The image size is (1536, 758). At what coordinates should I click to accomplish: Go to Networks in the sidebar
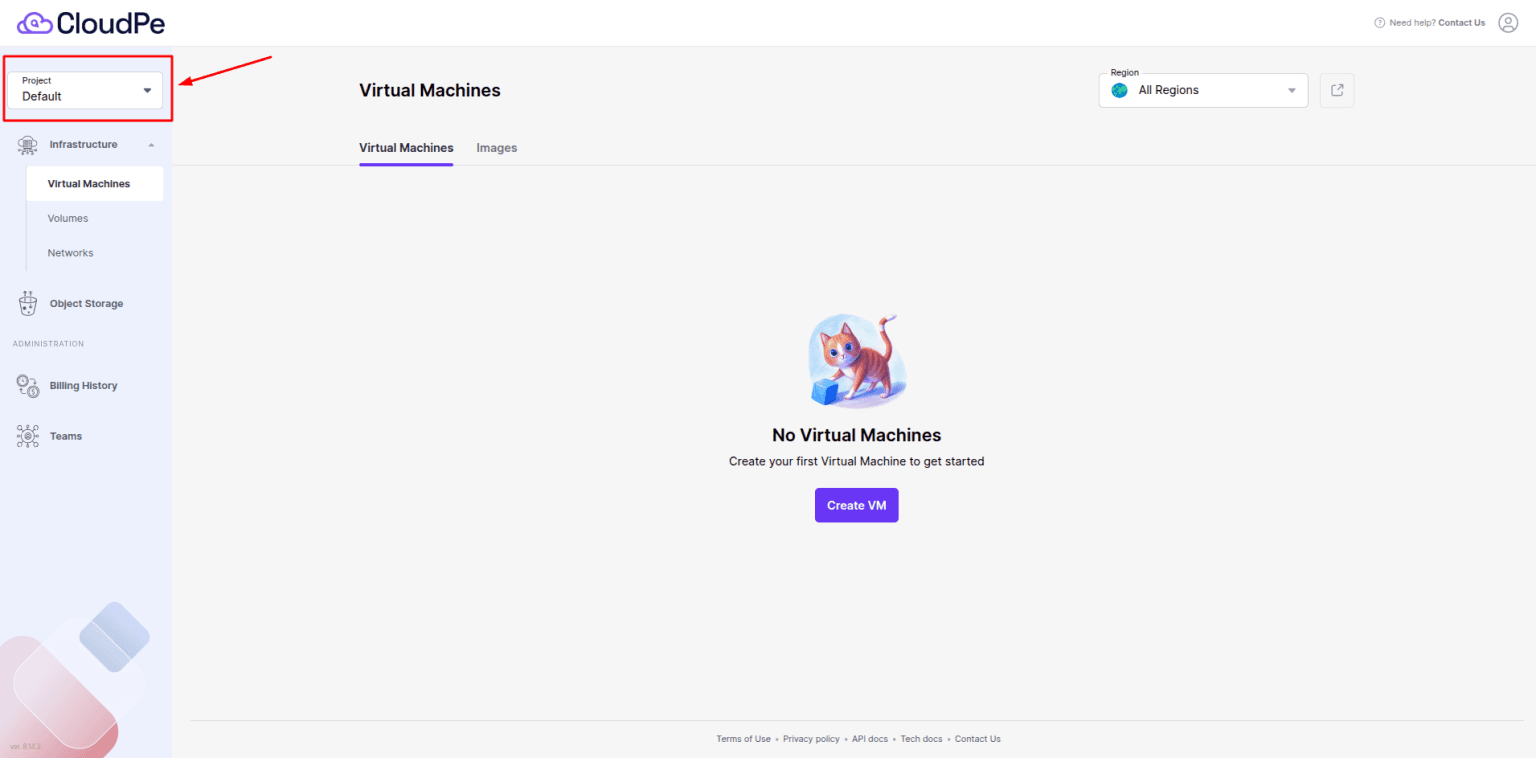point(70,253)
